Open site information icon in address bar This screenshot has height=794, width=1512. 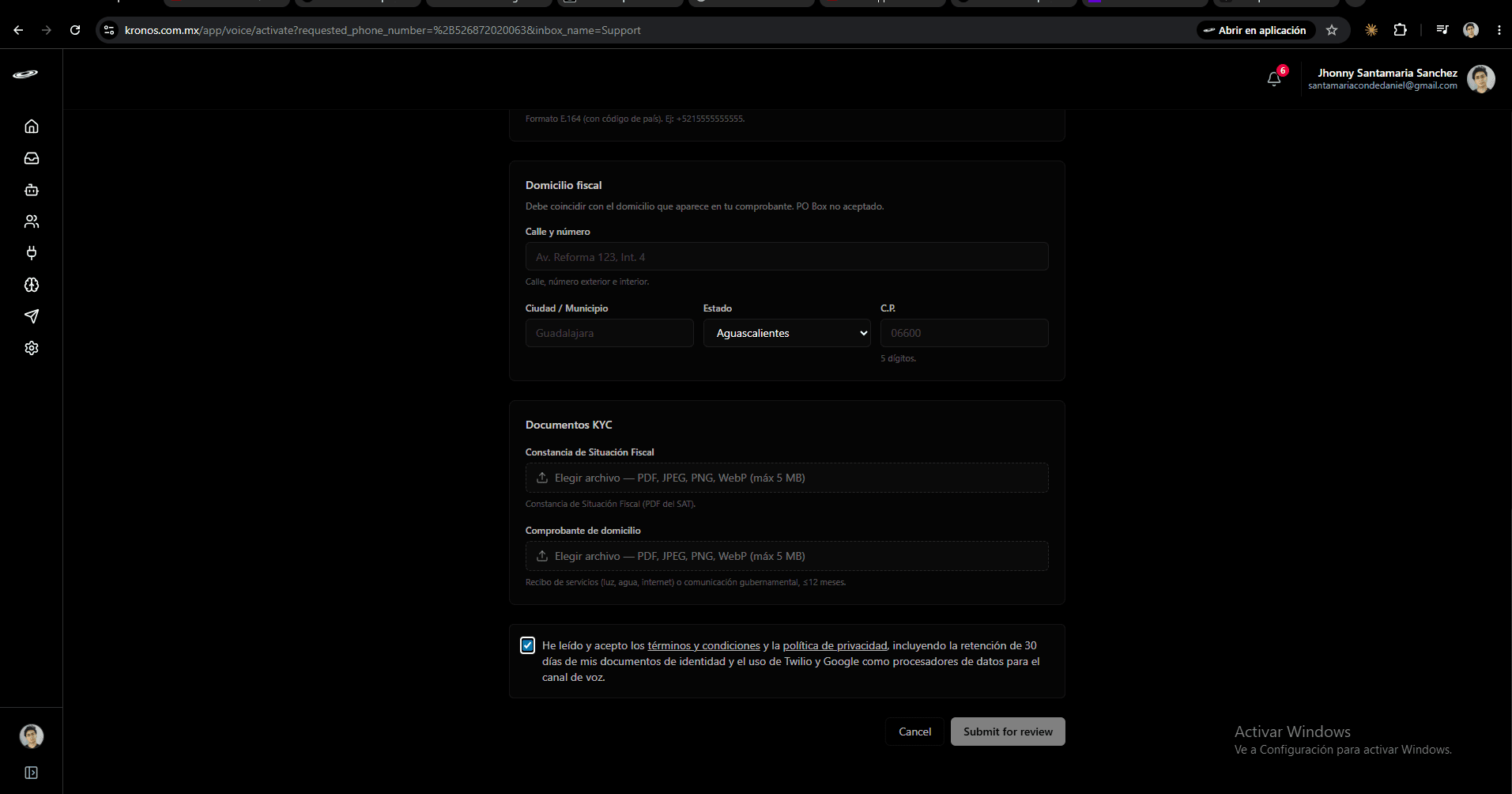click(x=109, y=30)
